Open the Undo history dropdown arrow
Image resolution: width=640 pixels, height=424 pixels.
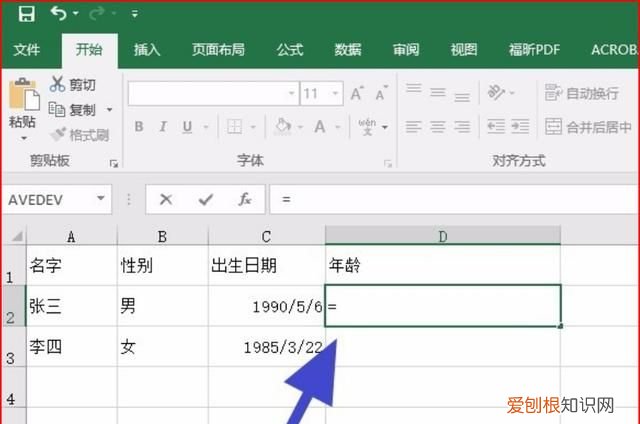point(76,13)
